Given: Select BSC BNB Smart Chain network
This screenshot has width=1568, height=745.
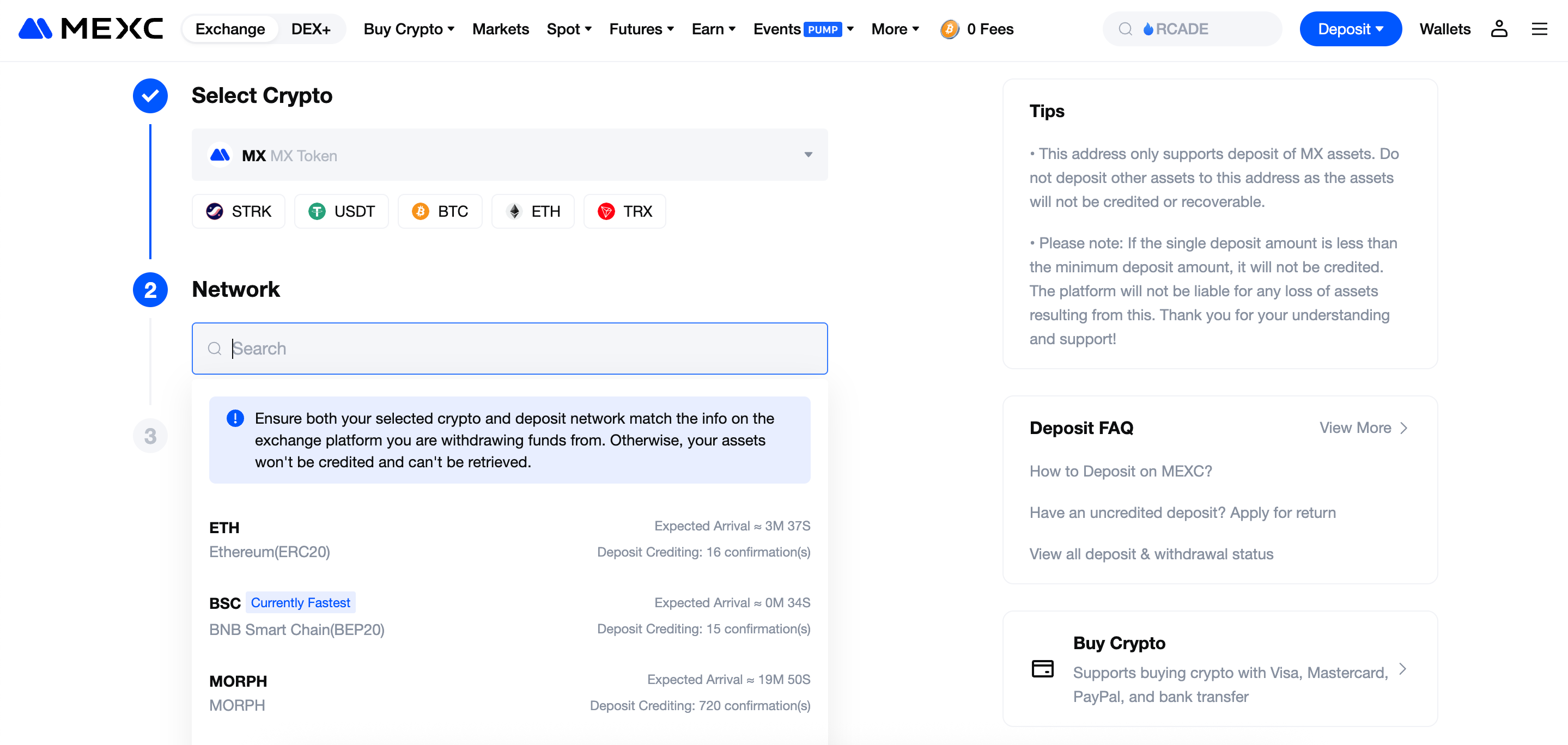Looking at the screenshot, I should coord(509,615).
